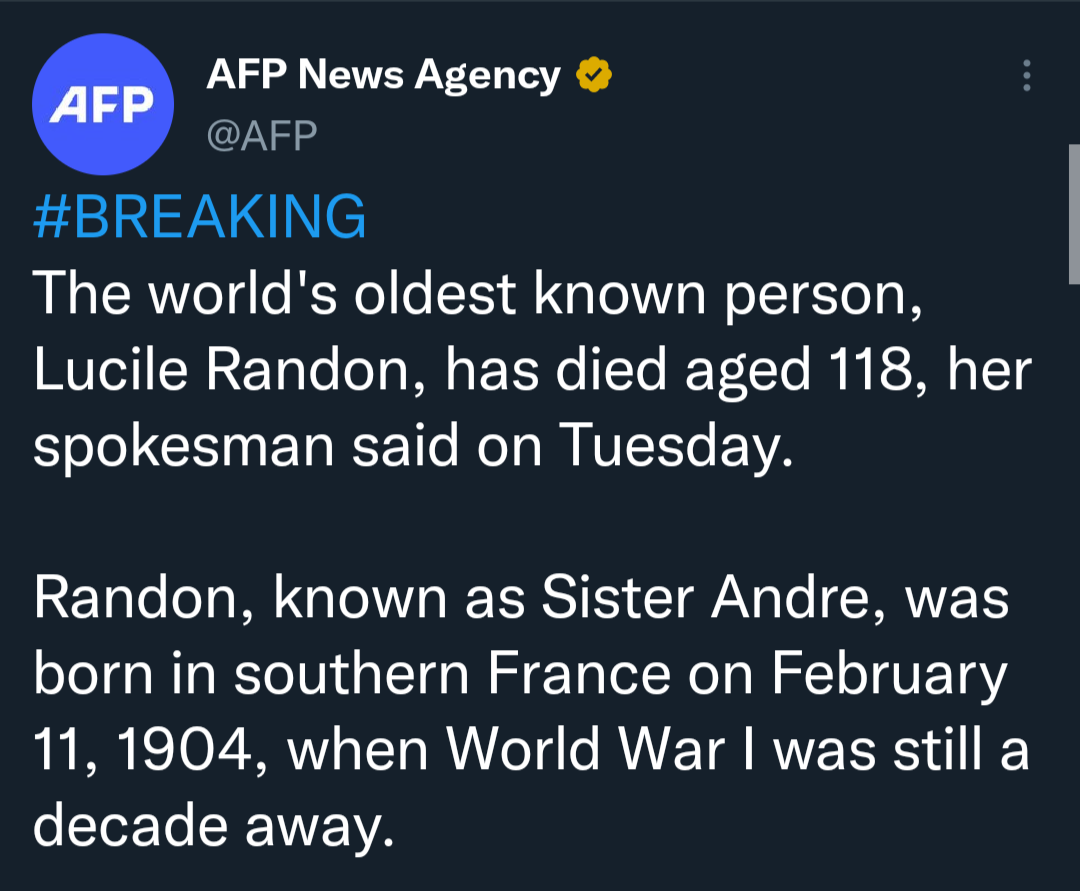Screen dimensions: 1080x891
Task: Click the words decade away
Action: click(x=214, y=826)
